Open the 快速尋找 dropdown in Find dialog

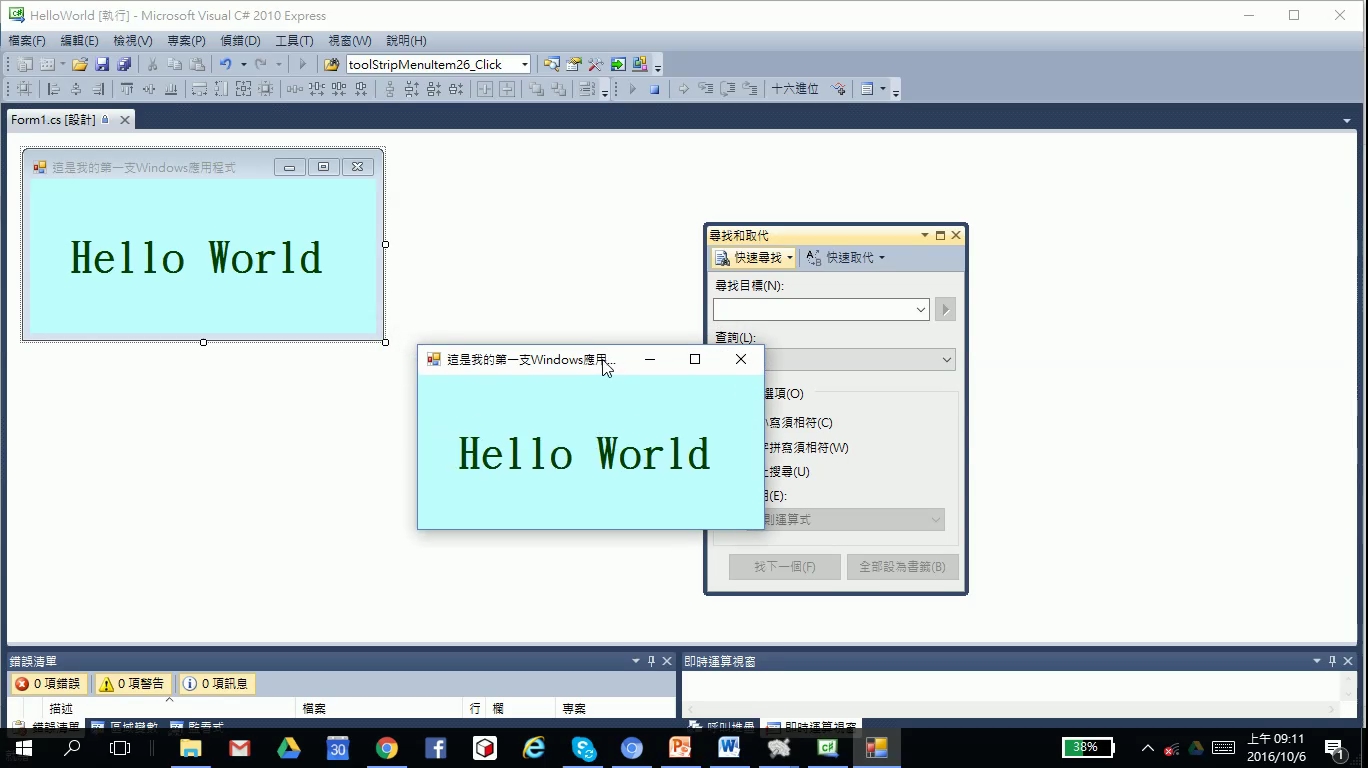pyautogui.click(x=789, y=258)
